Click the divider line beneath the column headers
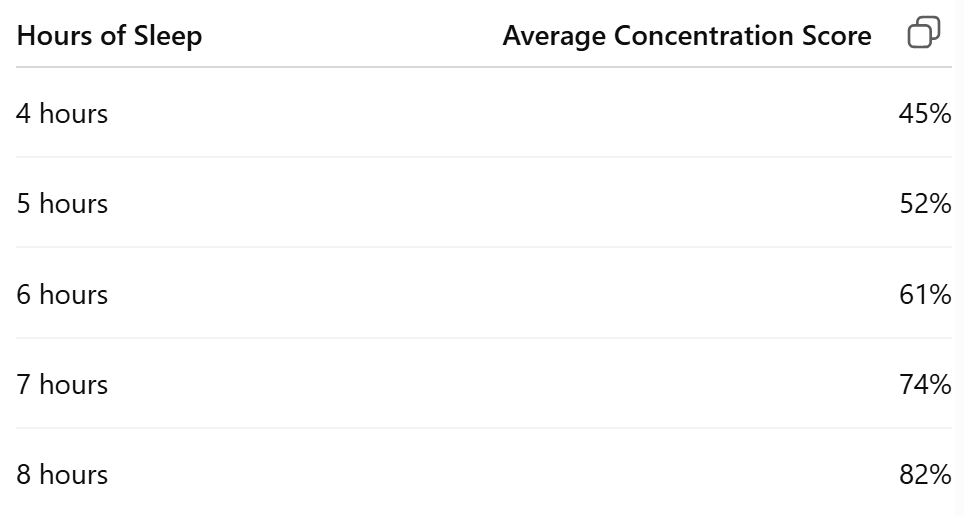Viewport: 964px width, 516px height. 484,67
